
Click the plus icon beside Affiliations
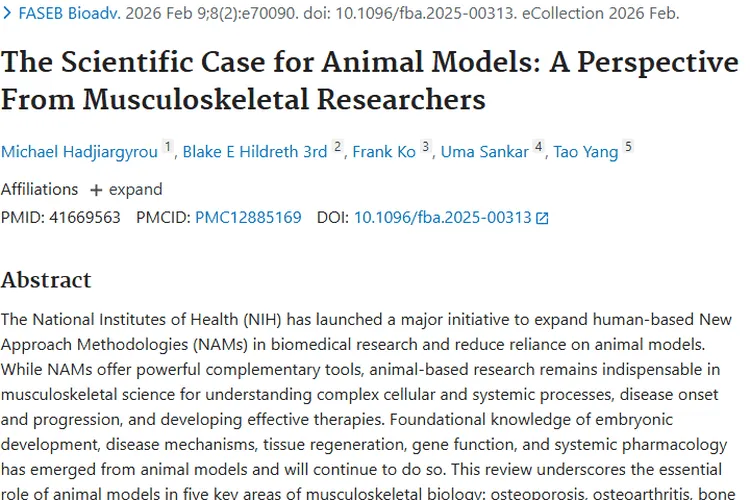[x=96, y=190]
